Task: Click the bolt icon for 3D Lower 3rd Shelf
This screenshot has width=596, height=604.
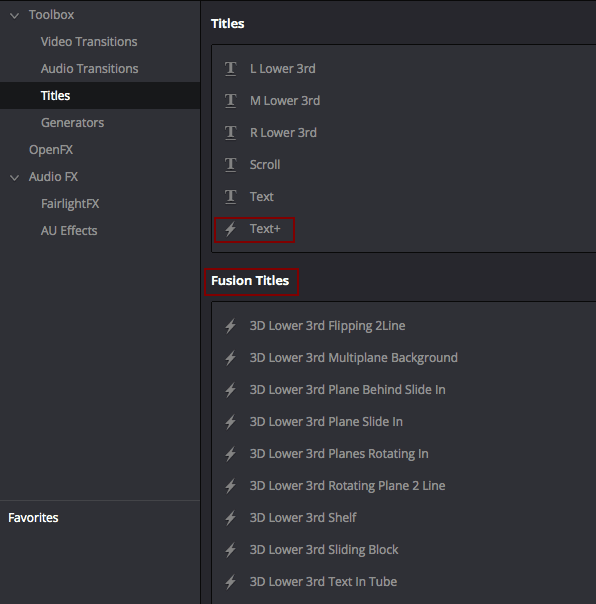Action: [x=230, y=518]
